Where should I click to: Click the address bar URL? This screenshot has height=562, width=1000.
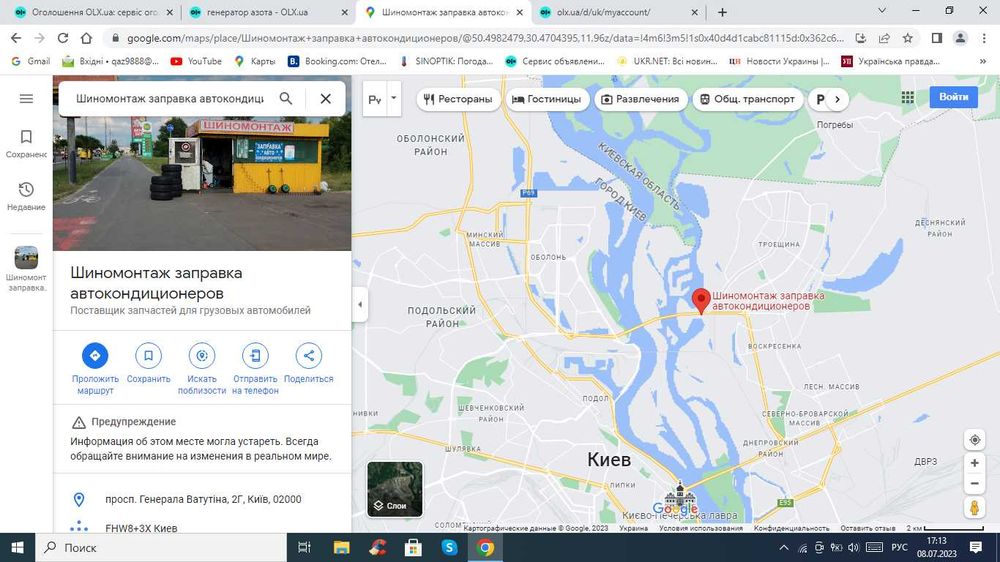tap(485, 38)
